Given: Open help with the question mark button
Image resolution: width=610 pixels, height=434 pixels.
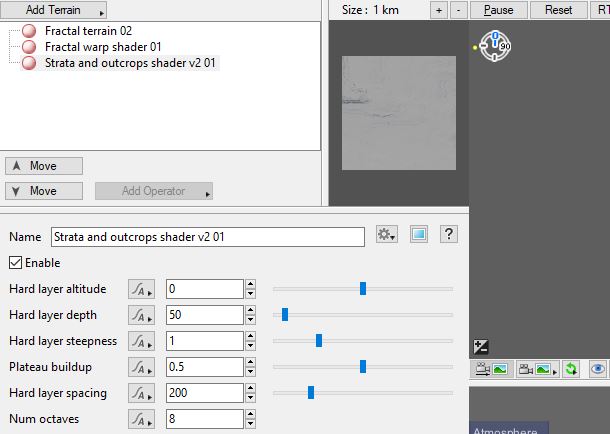Looking at the screenshot, I should (449, 234).
